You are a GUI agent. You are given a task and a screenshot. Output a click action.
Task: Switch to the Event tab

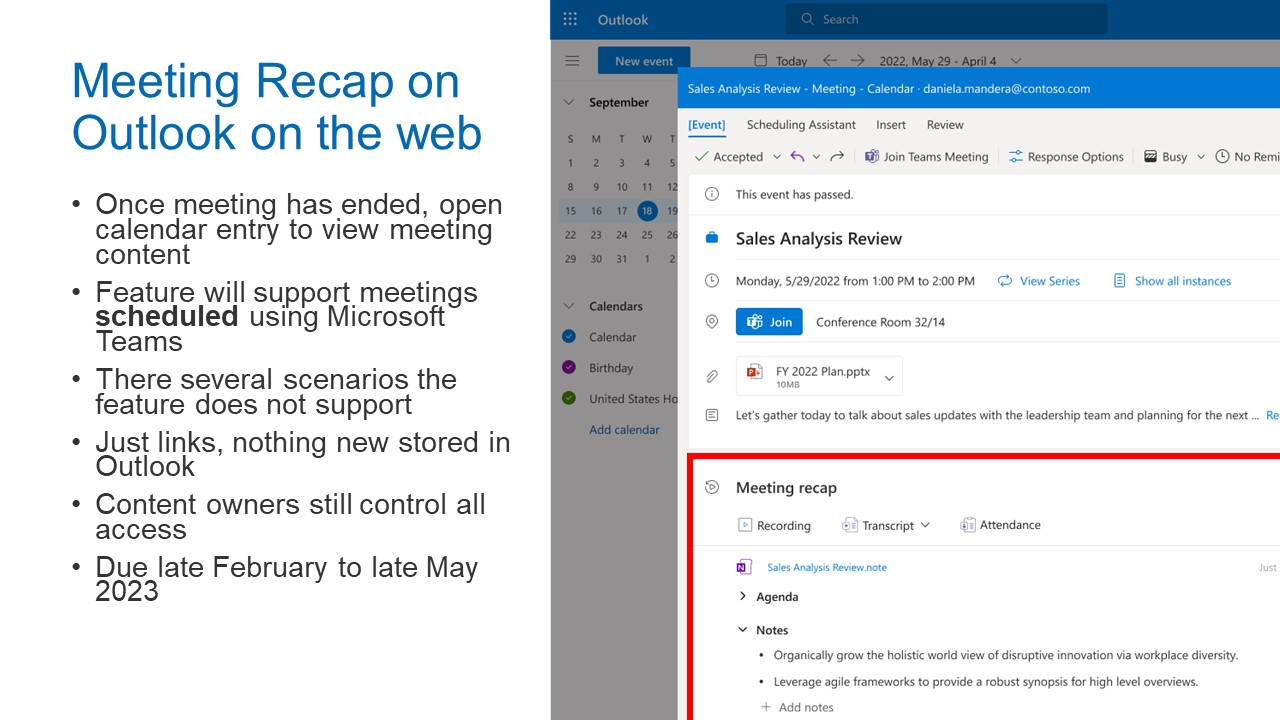pos(707,125)
